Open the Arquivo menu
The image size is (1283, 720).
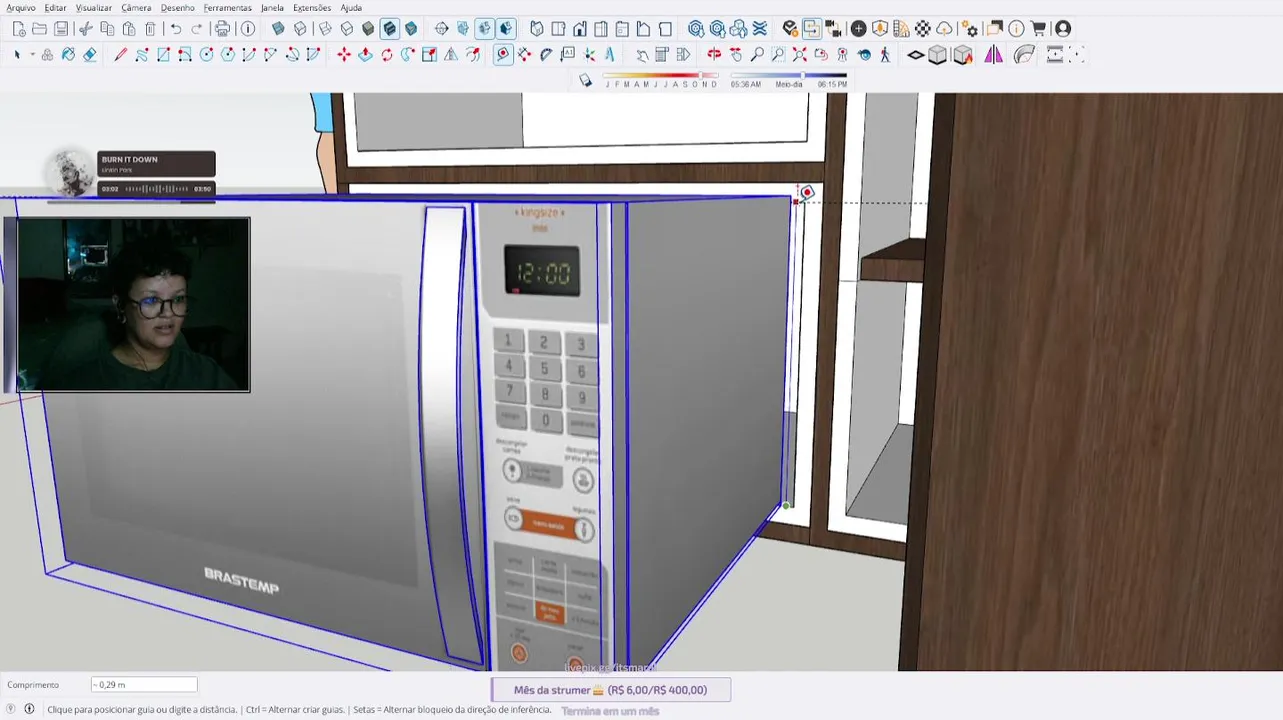pyautogui.click(x=20, y=7)
